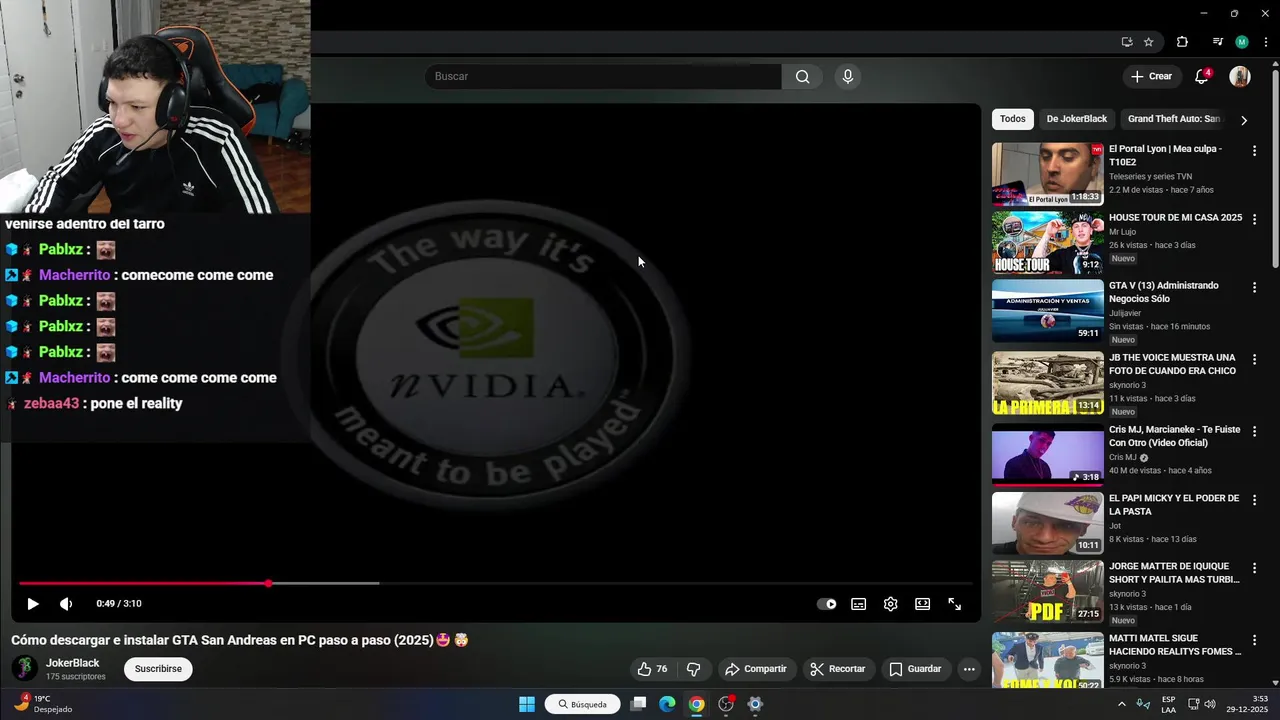
Task: Switch to theater mode view
Action: (x=922, y=604)
